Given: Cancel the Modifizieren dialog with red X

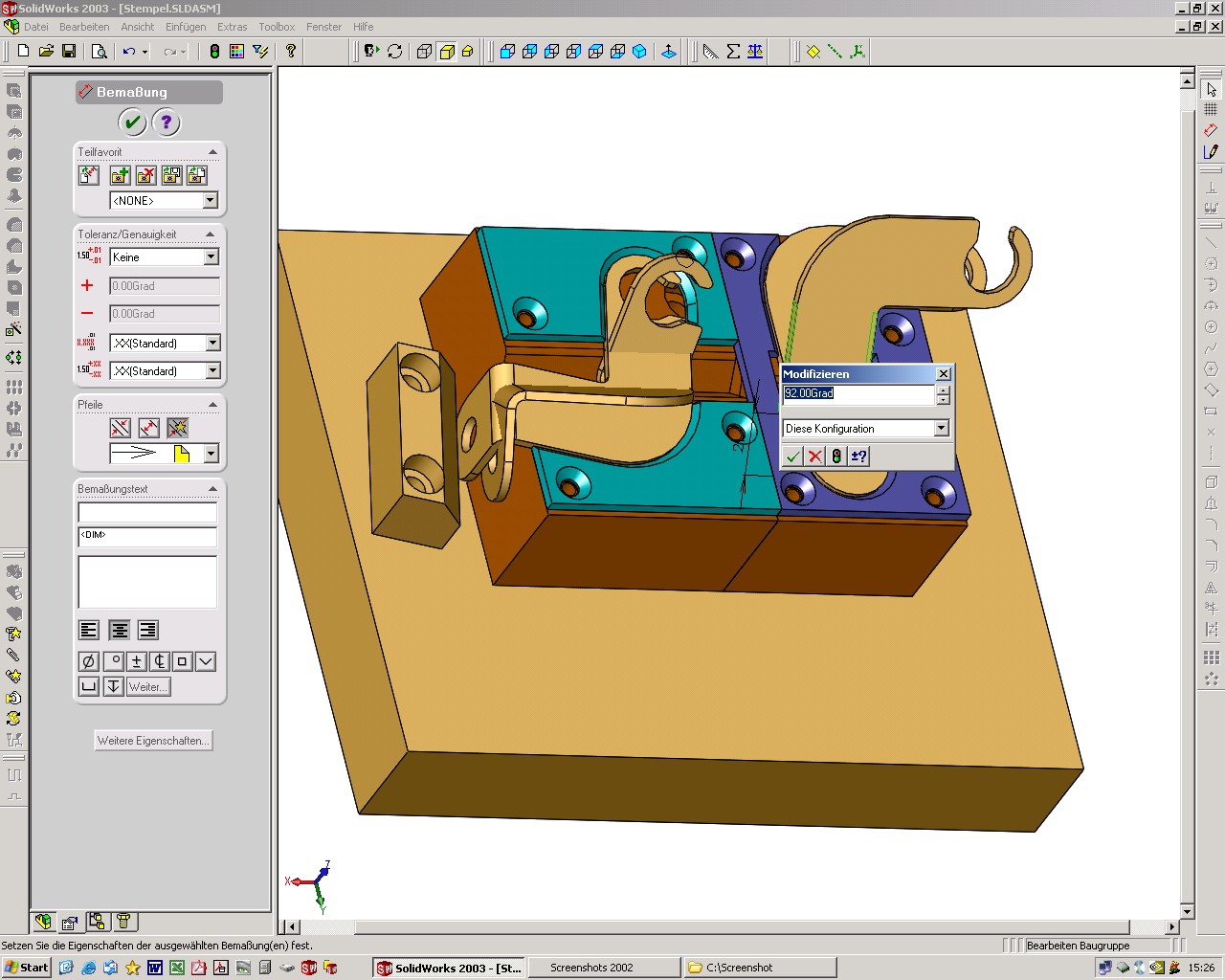Looking at the screenshot, I should [814, 457].
